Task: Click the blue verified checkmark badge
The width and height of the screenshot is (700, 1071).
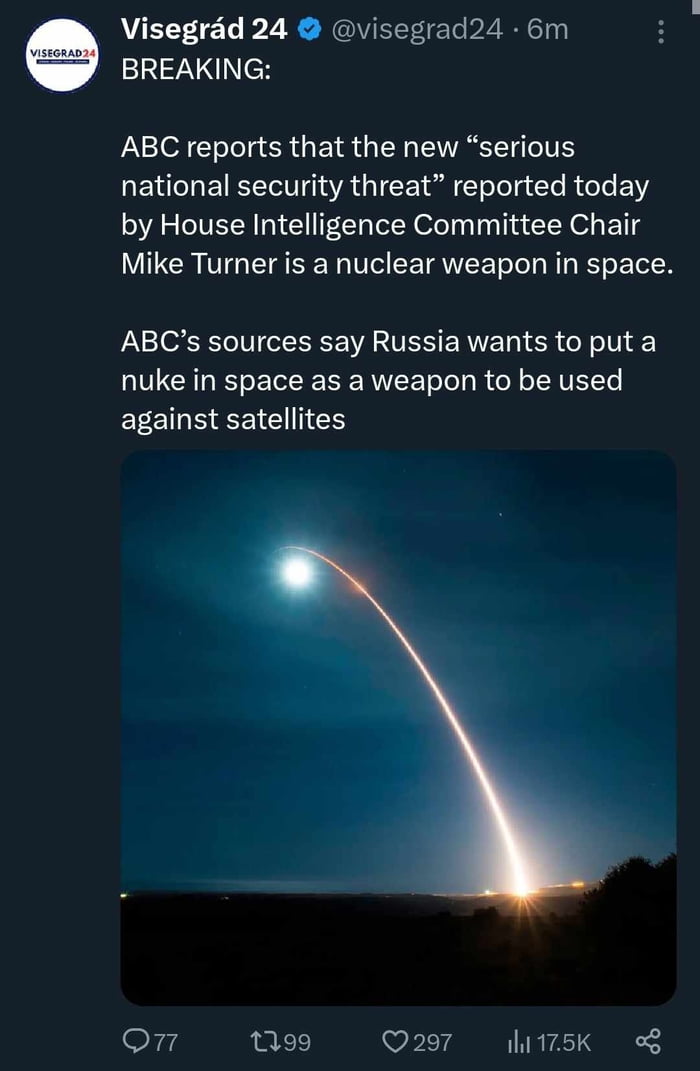Action: [x=310, y=31]
